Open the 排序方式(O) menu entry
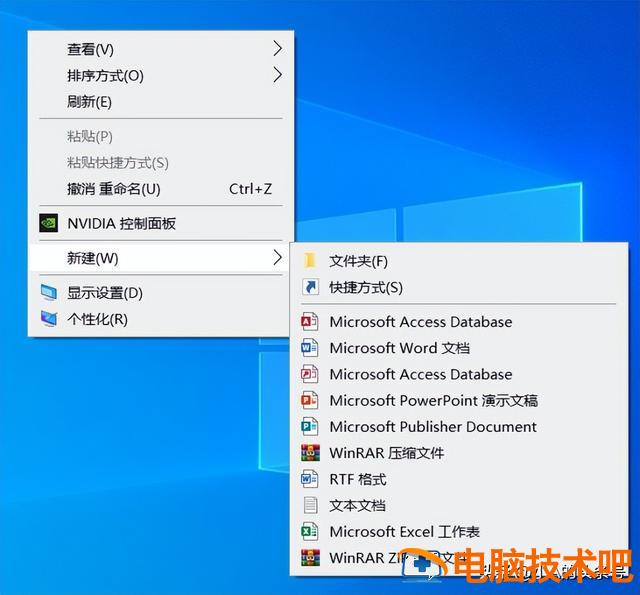The height and width of the screenshot is (595, 640). [x=161, y=75]
